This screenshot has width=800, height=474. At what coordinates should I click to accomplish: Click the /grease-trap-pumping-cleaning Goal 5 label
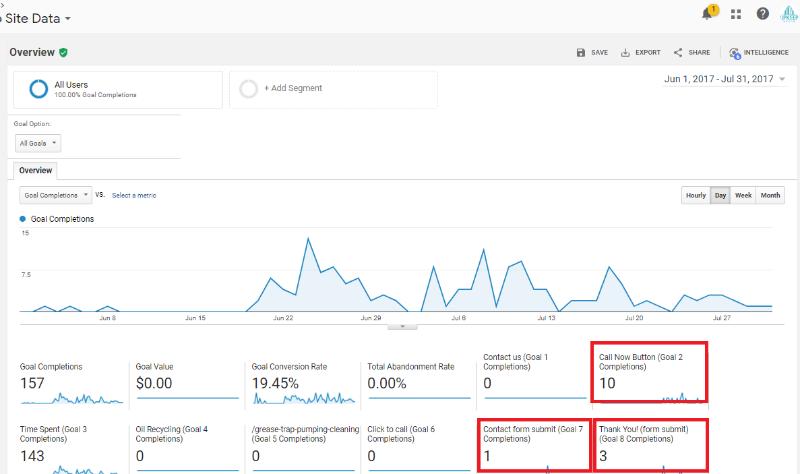pyautogui.click(x=305, y=434)
